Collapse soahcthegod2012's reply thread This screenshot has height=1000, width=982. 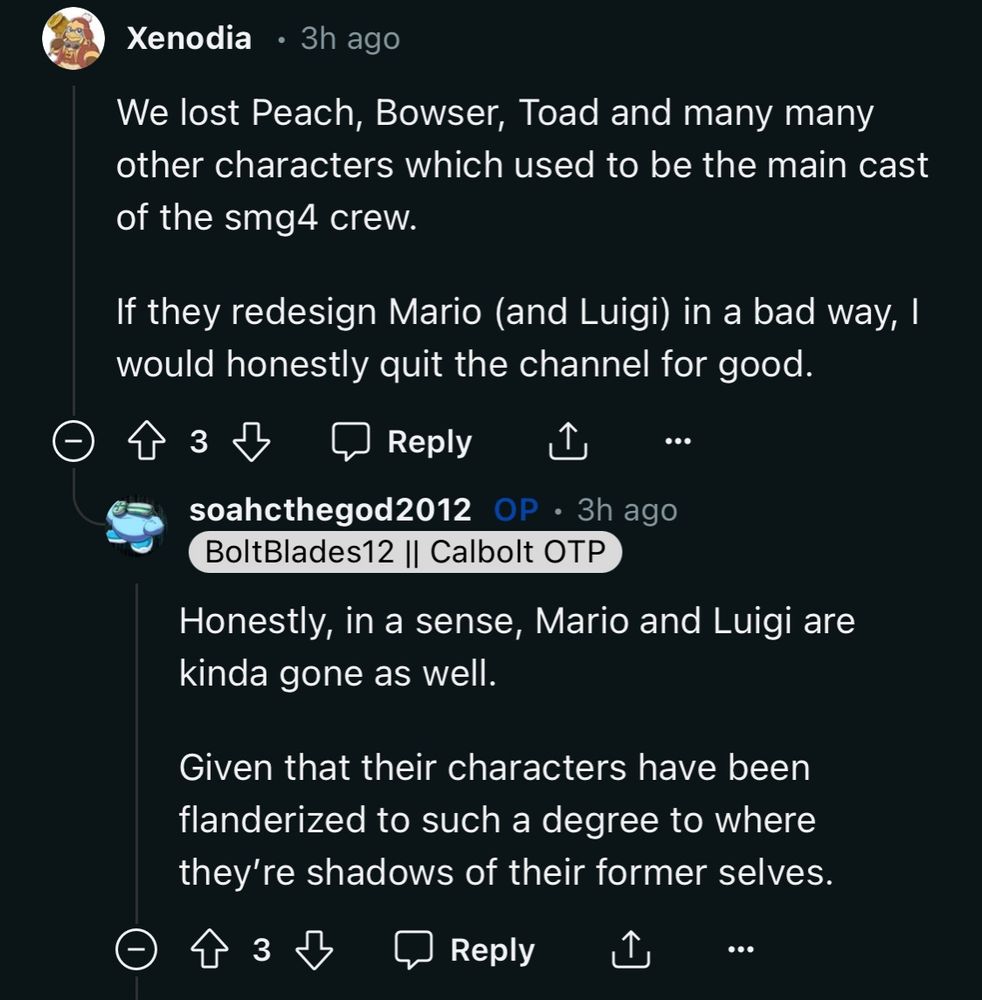pos(137,950)
